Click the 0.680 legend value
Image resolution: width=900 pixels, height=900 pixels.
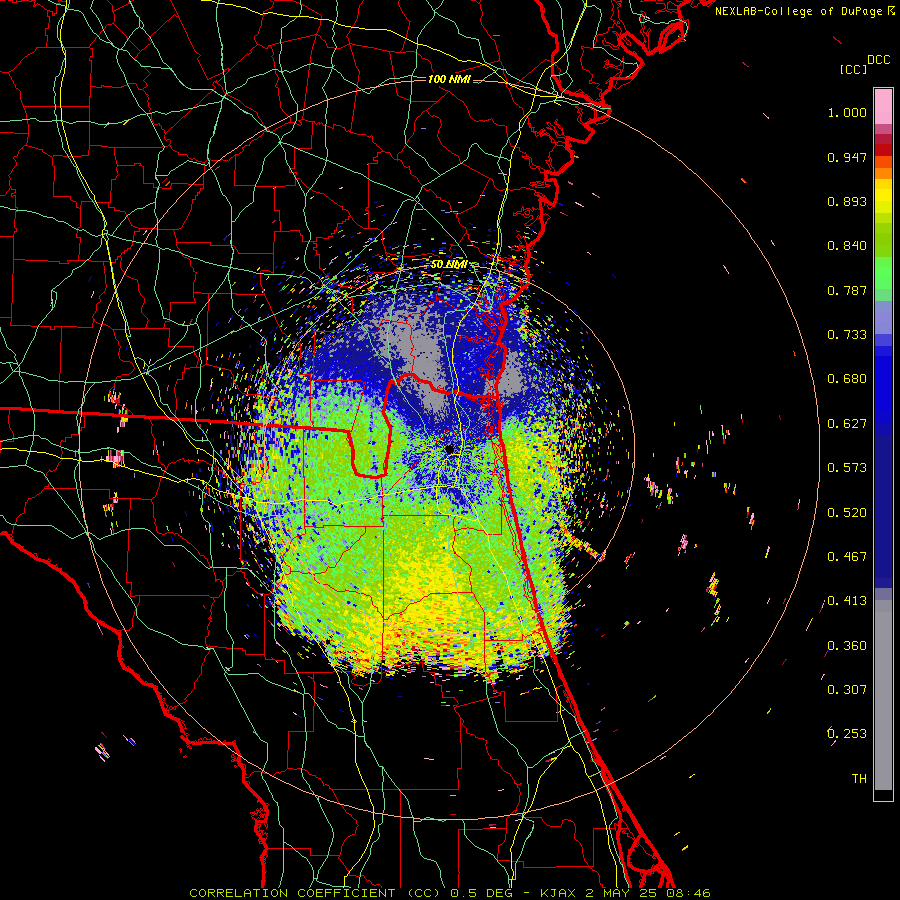click(x=847, y=379)
